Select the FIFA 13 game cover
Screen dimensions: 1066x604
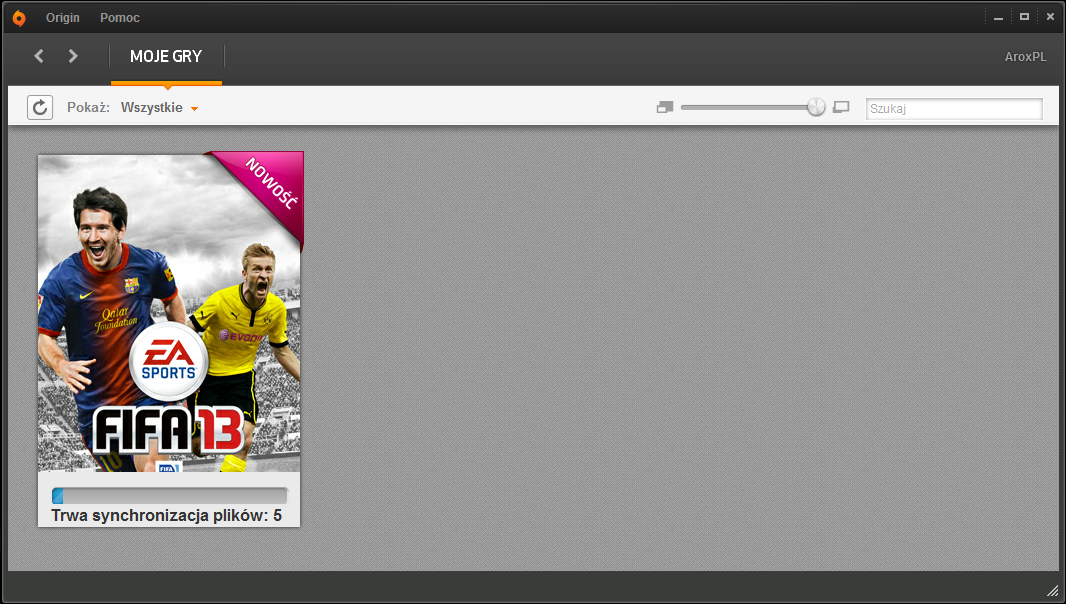click(169, 313)
